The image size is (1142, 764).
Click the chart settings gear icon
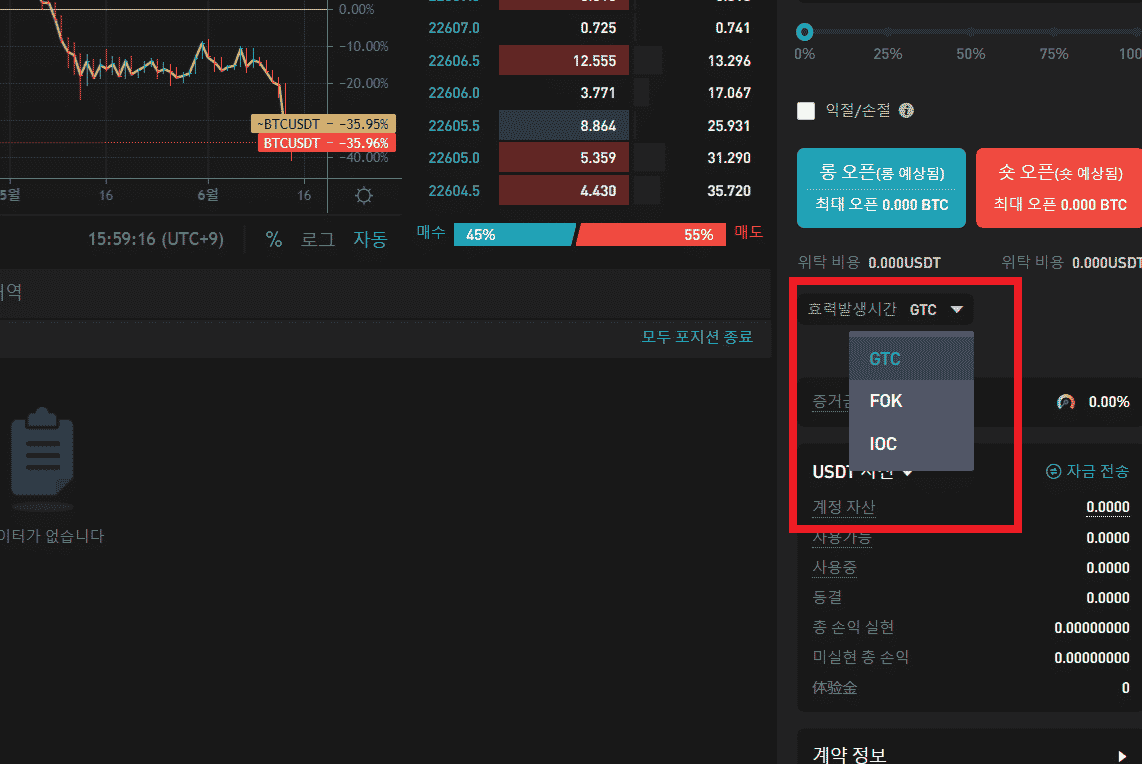pyautogui.click(x=364, y=196)
